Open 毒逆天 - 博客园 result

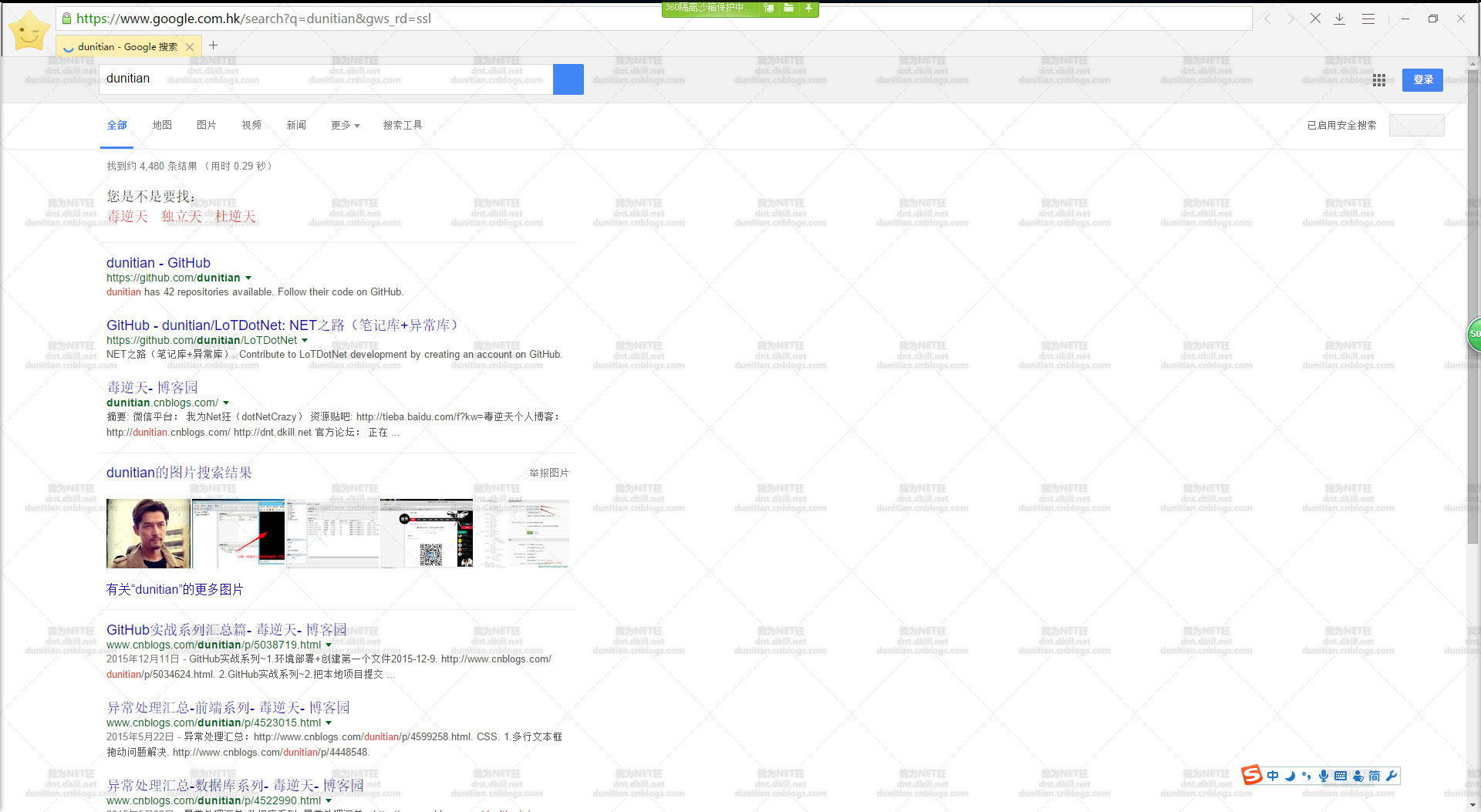[x=152, y=388]
